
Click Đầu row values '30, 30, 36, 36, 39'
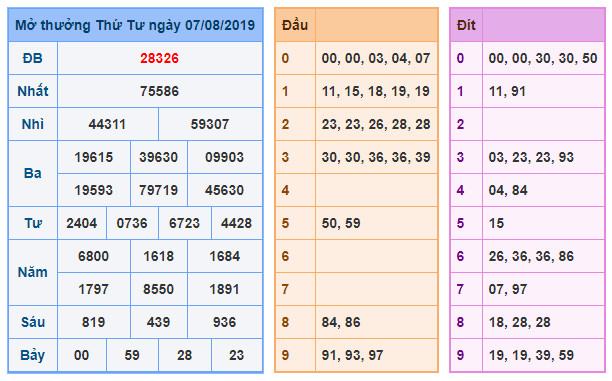376,157
